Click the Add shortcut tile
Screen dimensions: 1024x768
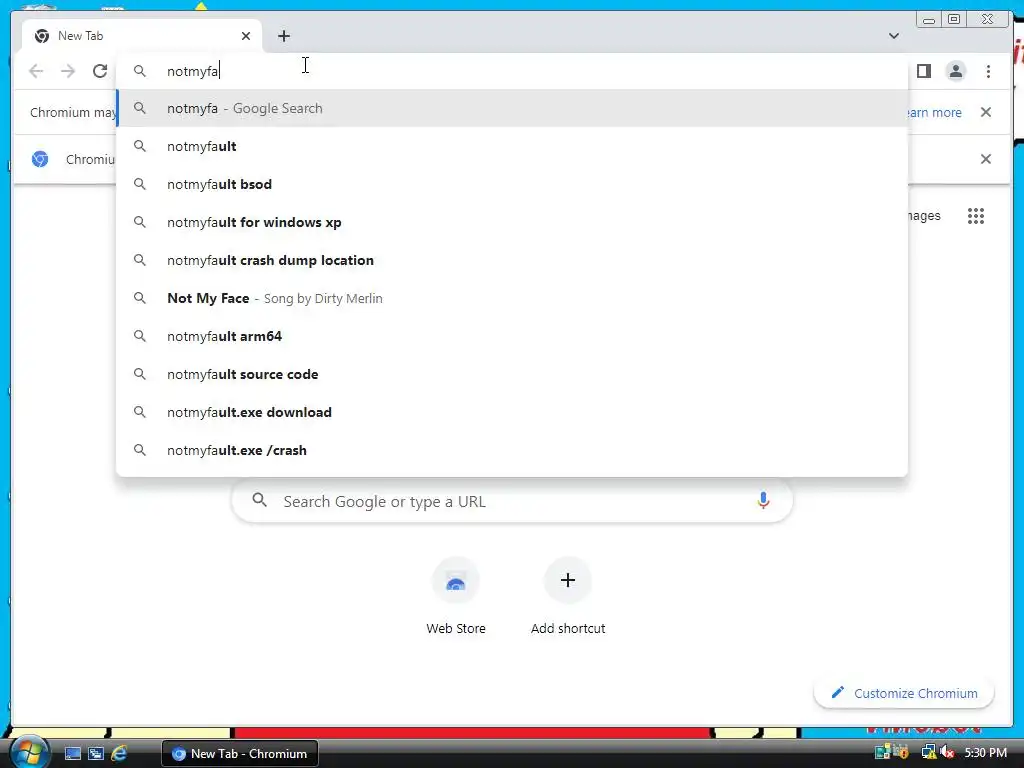click(x=568, y=597)
